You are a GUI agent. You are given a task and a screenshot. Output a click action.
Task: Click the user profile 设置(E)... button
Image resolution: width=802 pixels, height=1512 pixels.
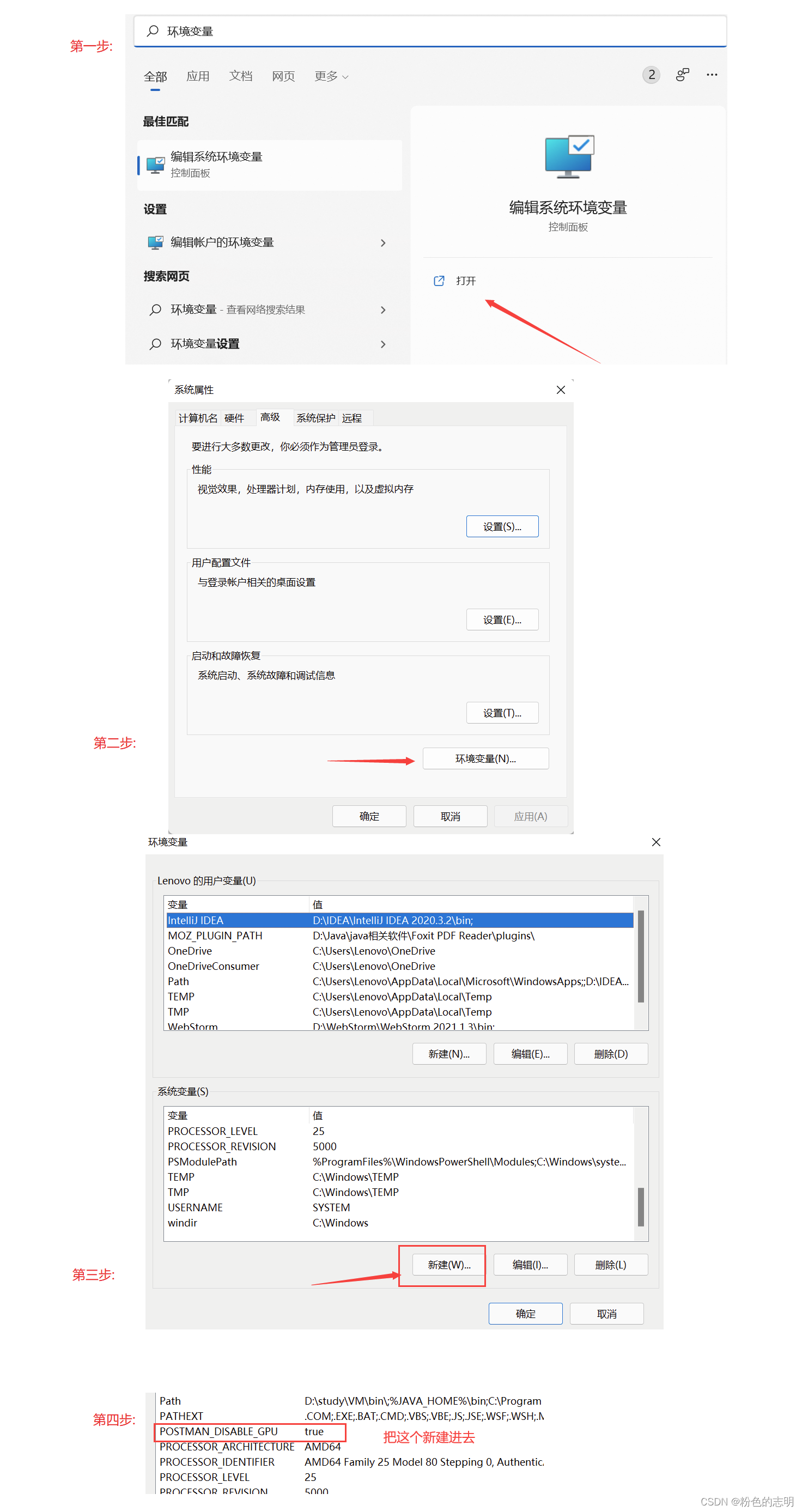[x=502, y=620]
